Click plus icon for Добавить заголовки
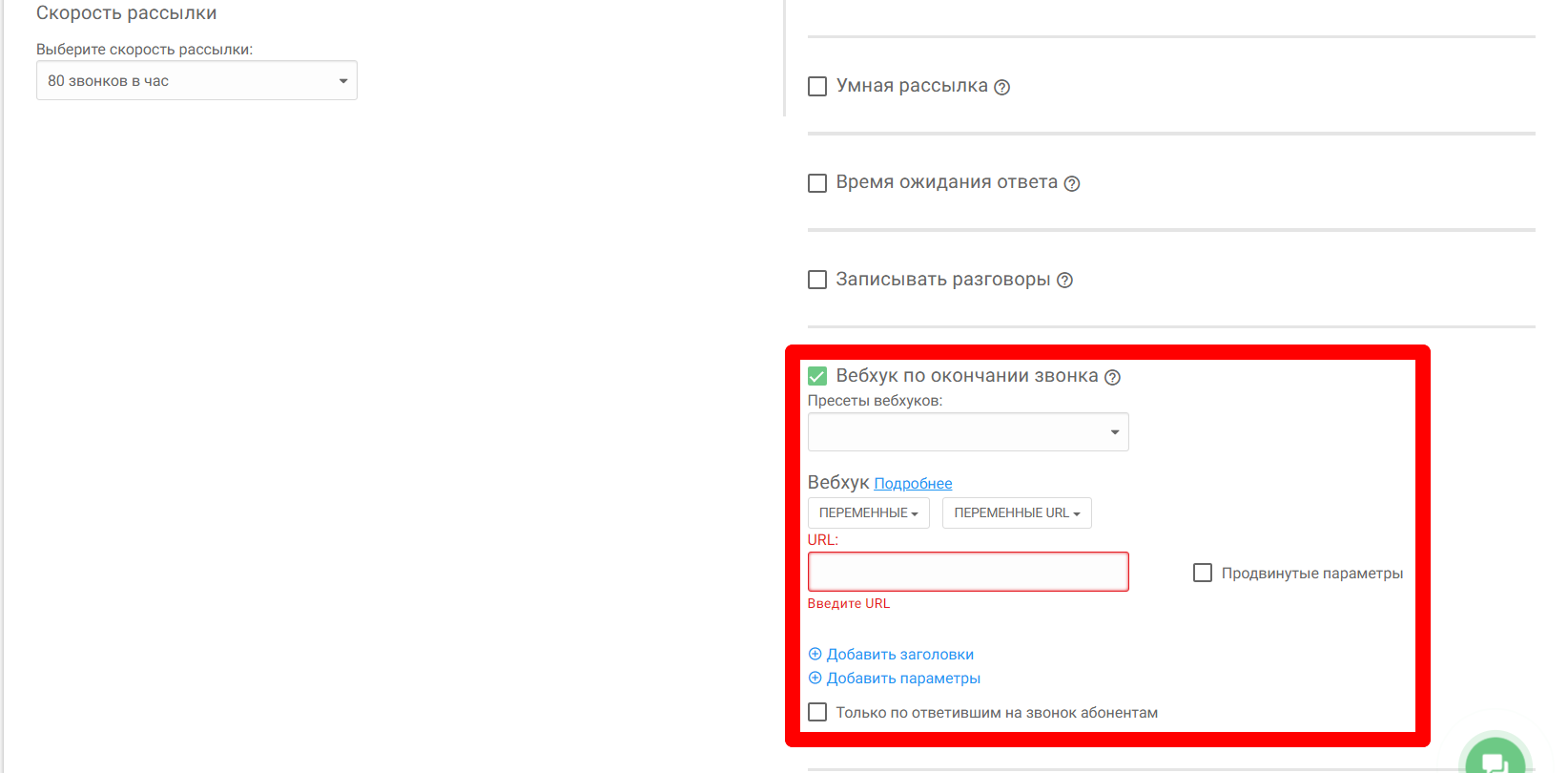 (x=815, y=655)
